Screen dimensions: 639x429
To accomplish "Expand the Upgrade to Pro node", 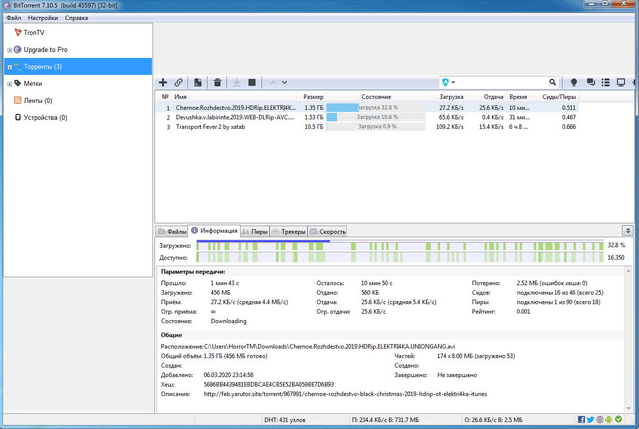I will [9, 50].
